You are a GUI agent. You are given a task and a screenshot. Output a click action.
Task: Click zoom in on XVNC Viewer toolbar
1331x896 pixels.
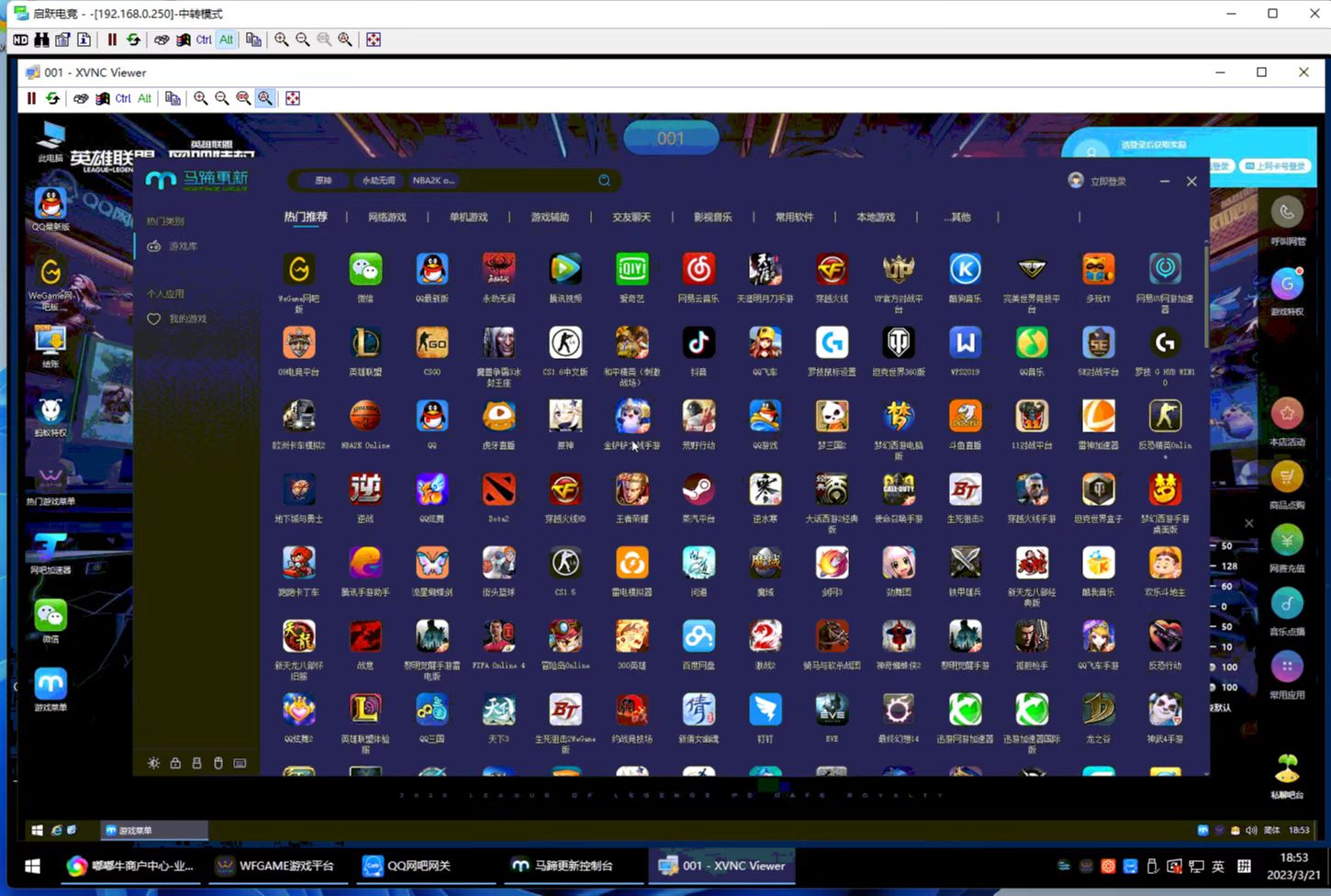tap(200, 98)
